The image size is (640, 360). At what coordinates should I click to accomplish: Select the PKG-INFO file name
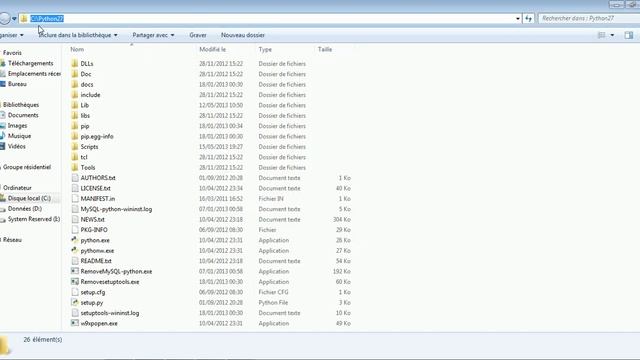click(x=94, y=230)
